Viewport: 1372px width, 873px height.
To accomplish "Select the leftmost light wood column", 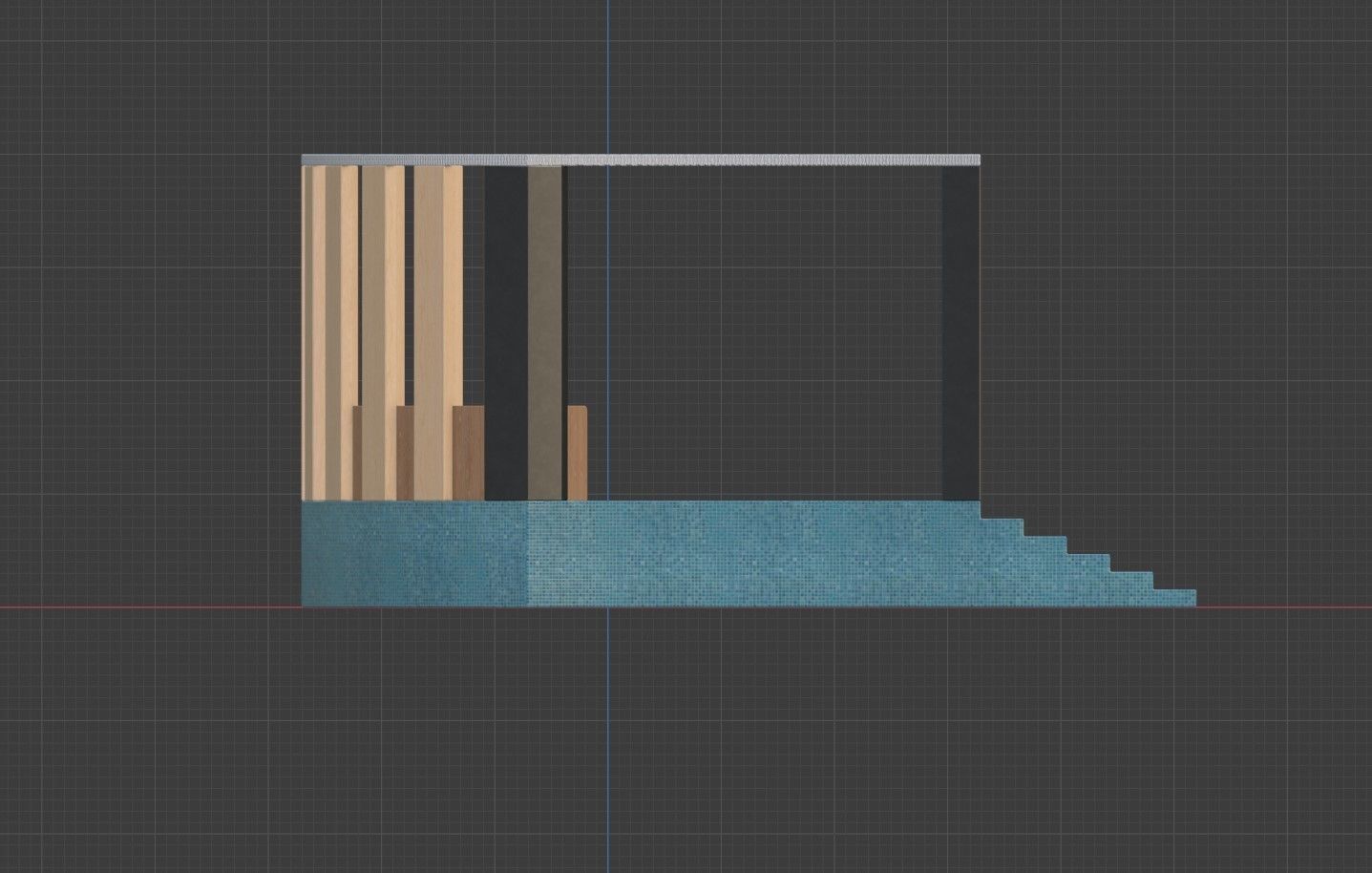I will 313,332.
